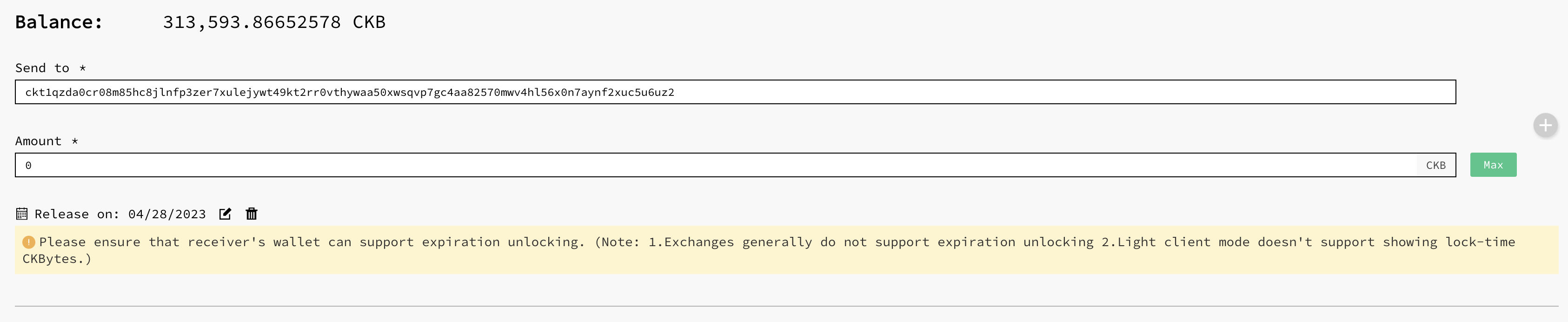Click the Amount label

point(38,141)
